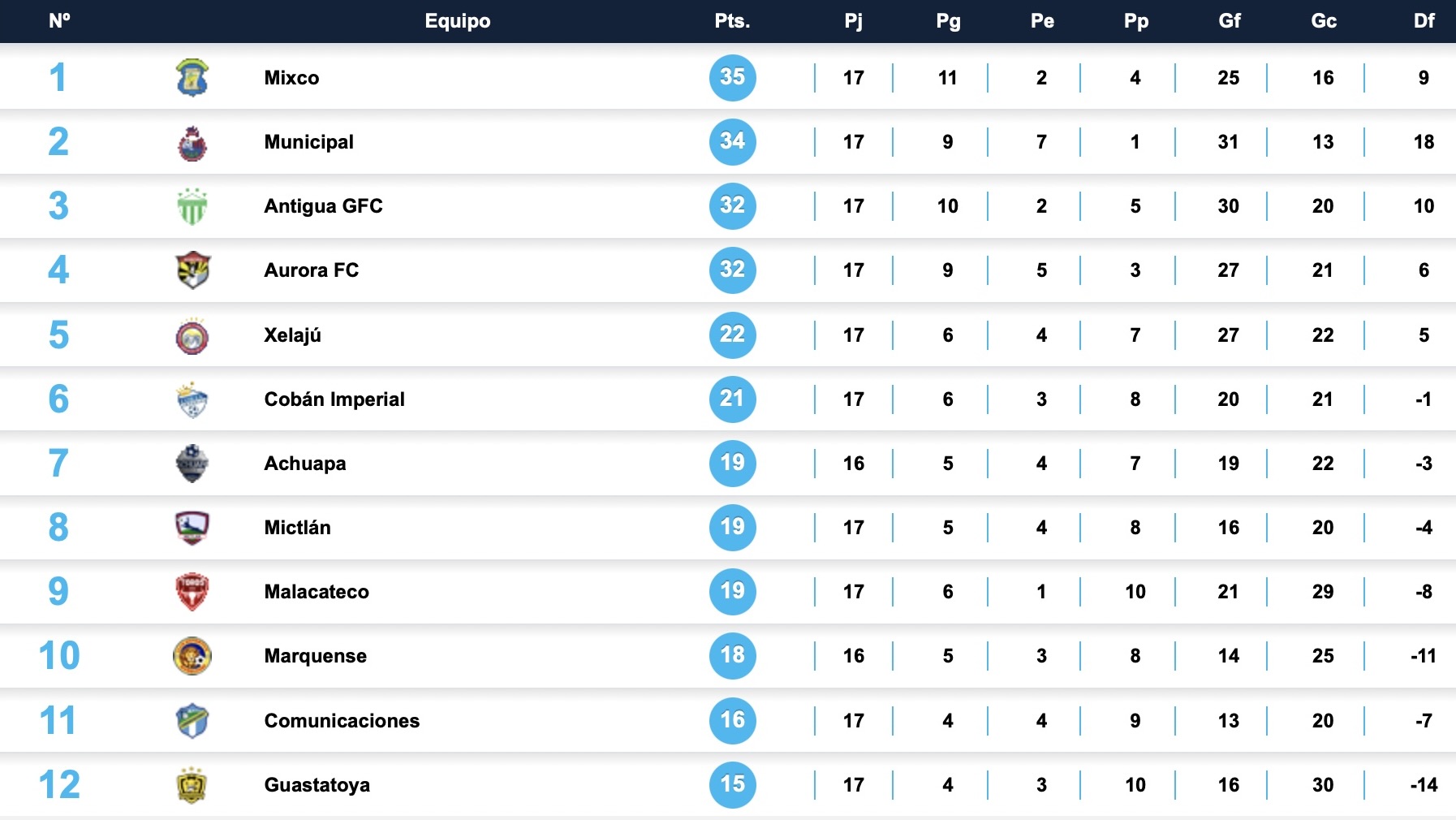Click the Municipal team crest icon
1456x820 pixels.
pos(192,143)
